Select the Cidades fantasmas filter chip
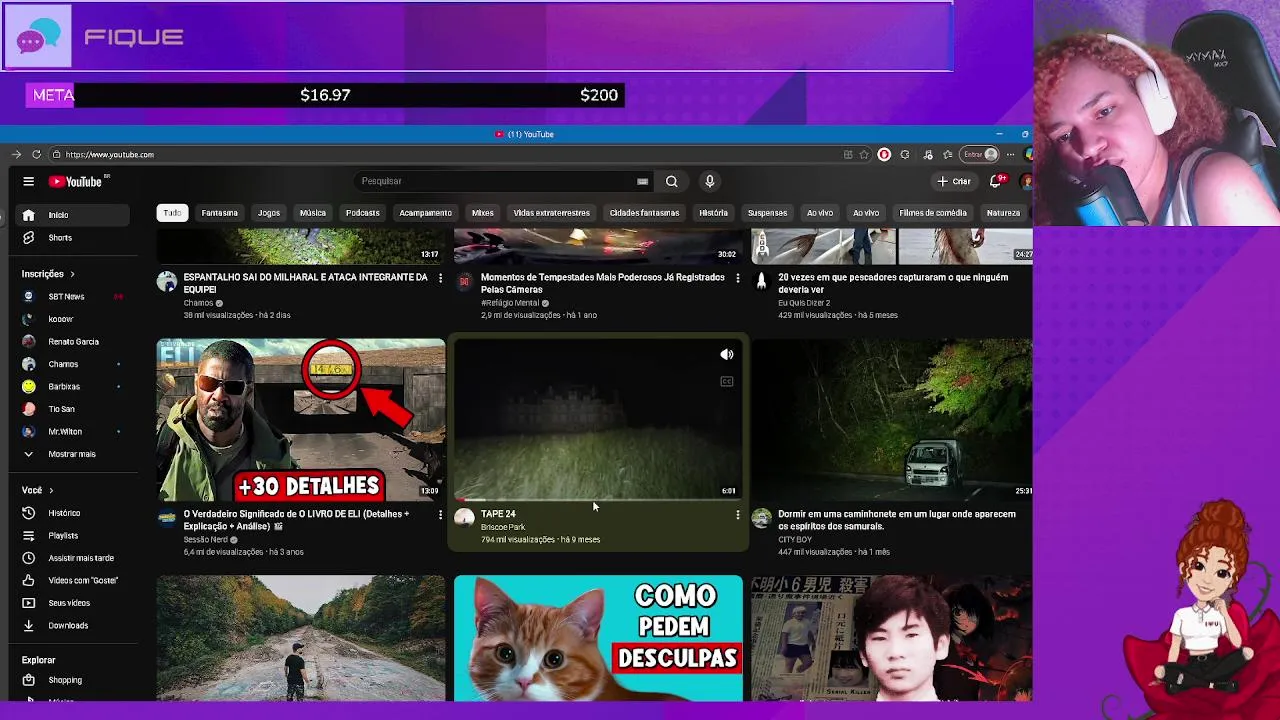The height and width of the screenshot is (720, 1280). point(644,213)
